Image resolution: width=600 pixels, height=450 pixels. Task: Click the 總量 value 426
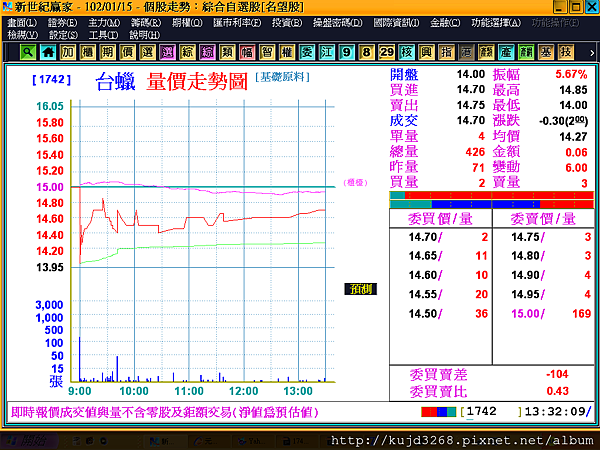(475, 152)
